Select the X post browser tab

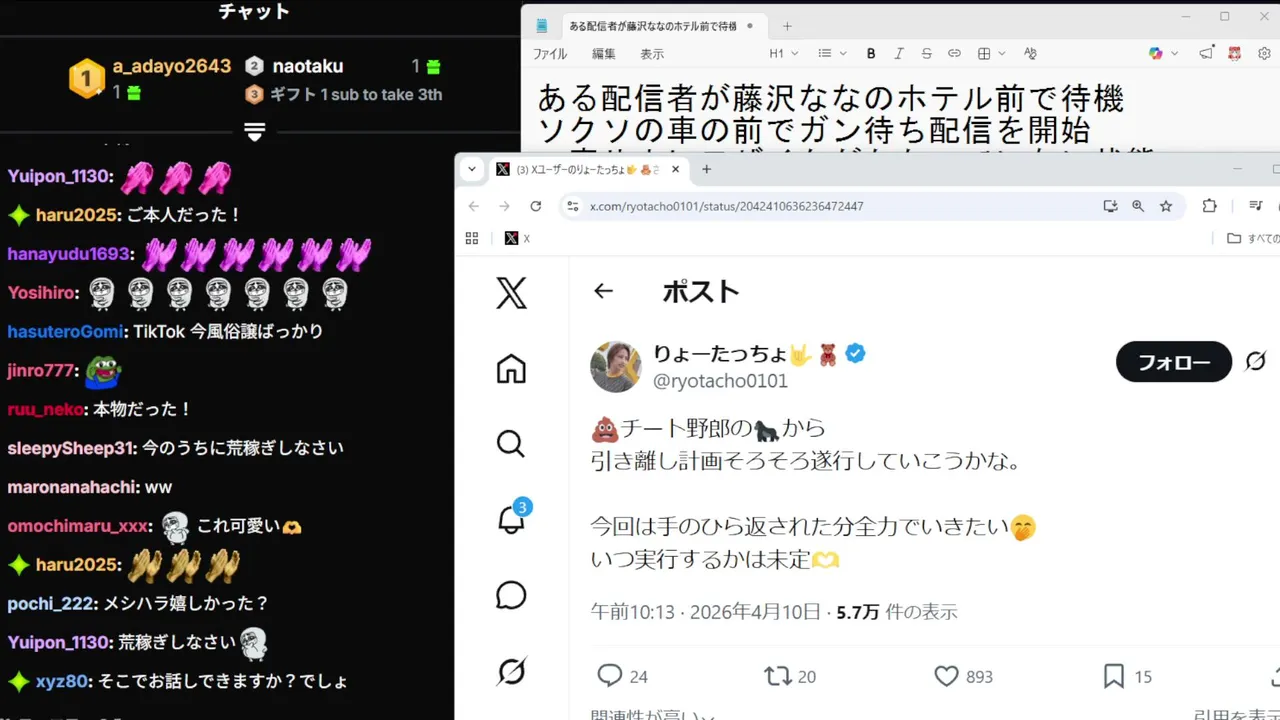(x=588, y=170)
